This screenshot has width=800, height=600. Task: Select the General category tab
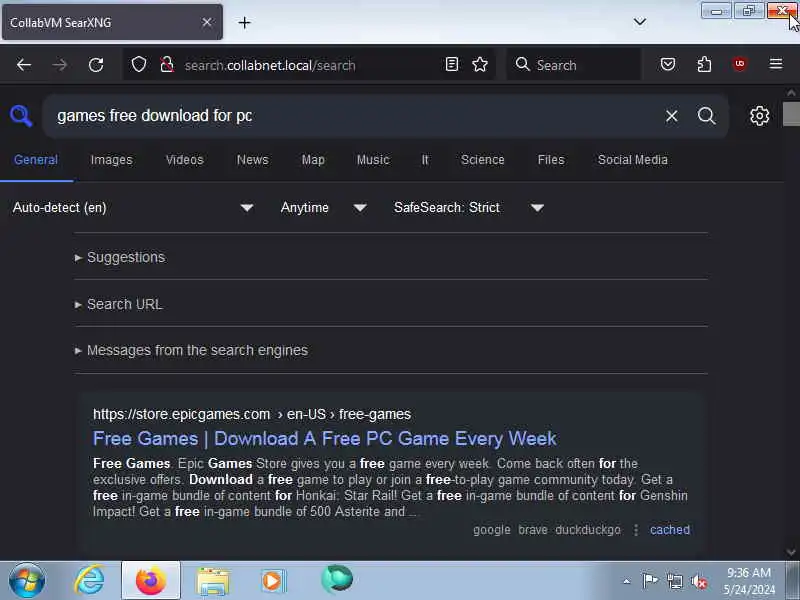36,160
